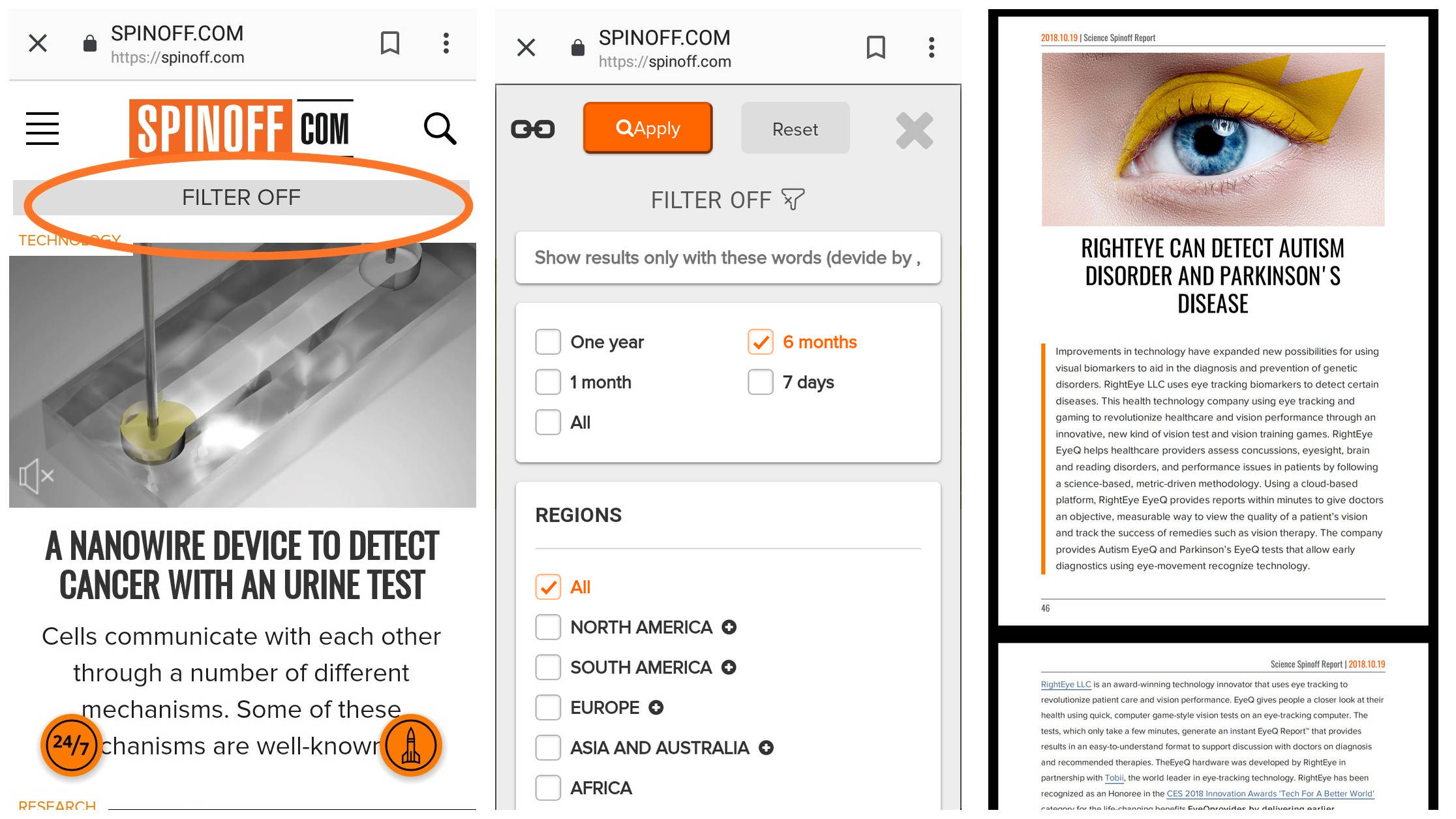1456x819 pixels.
Task: Click the REGIONS section heading
Action: (x=579, y=515)
